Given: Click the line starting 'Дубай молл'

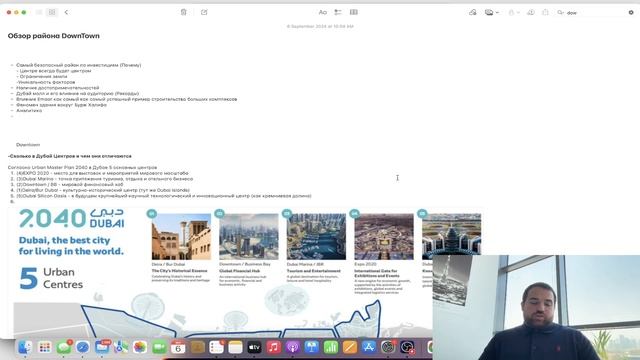Looking at the screenshot, I should (x=78, y=93).
